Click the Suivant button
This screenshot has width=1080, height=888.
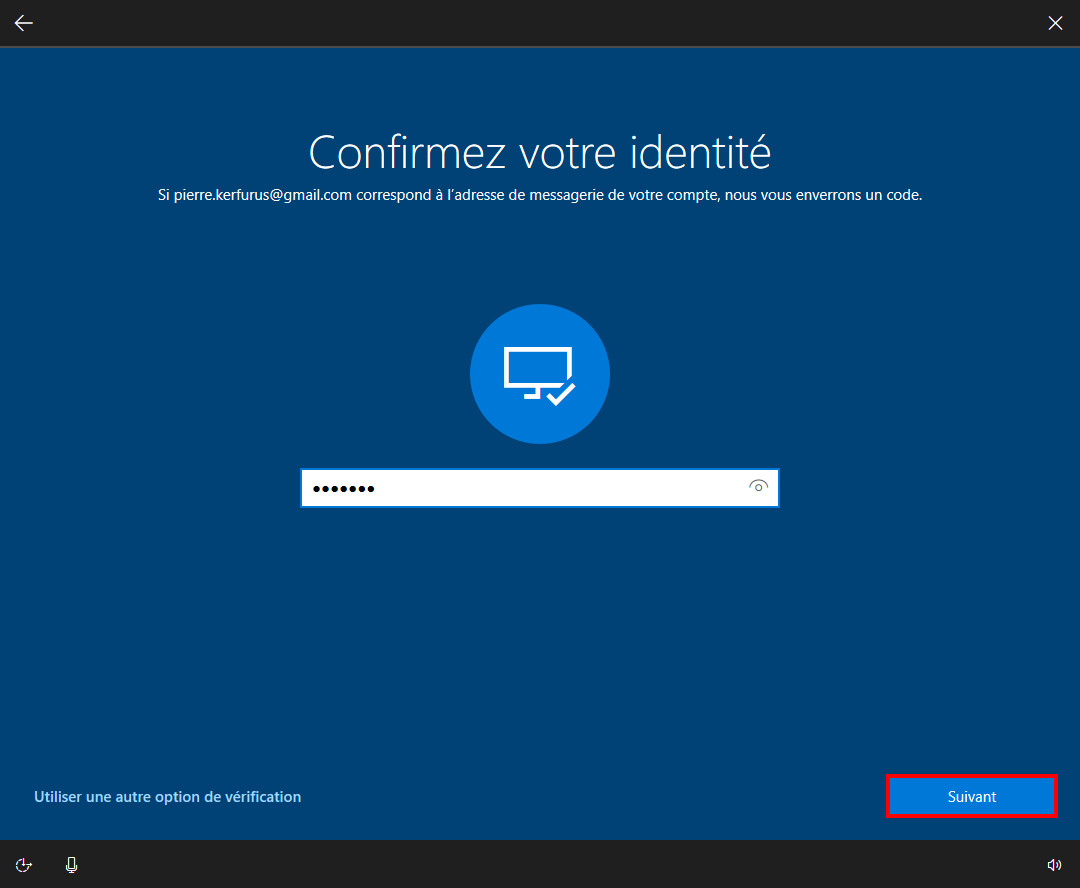pyautogui.click(x=971, y=796)
